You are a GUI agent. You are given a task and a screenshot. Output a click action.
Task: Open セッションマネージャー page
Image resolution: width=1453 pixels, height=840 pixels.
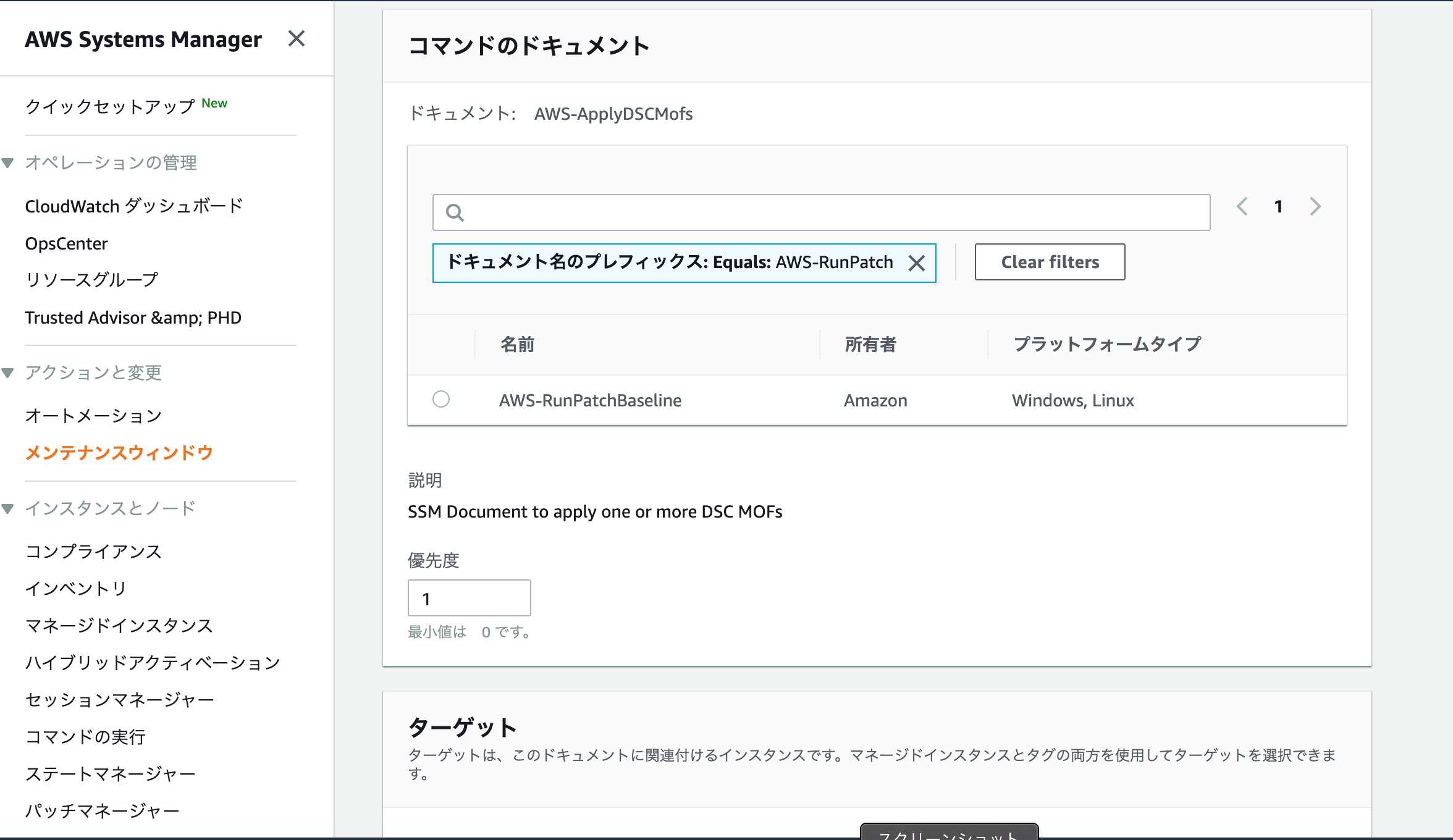pos(119,700)
